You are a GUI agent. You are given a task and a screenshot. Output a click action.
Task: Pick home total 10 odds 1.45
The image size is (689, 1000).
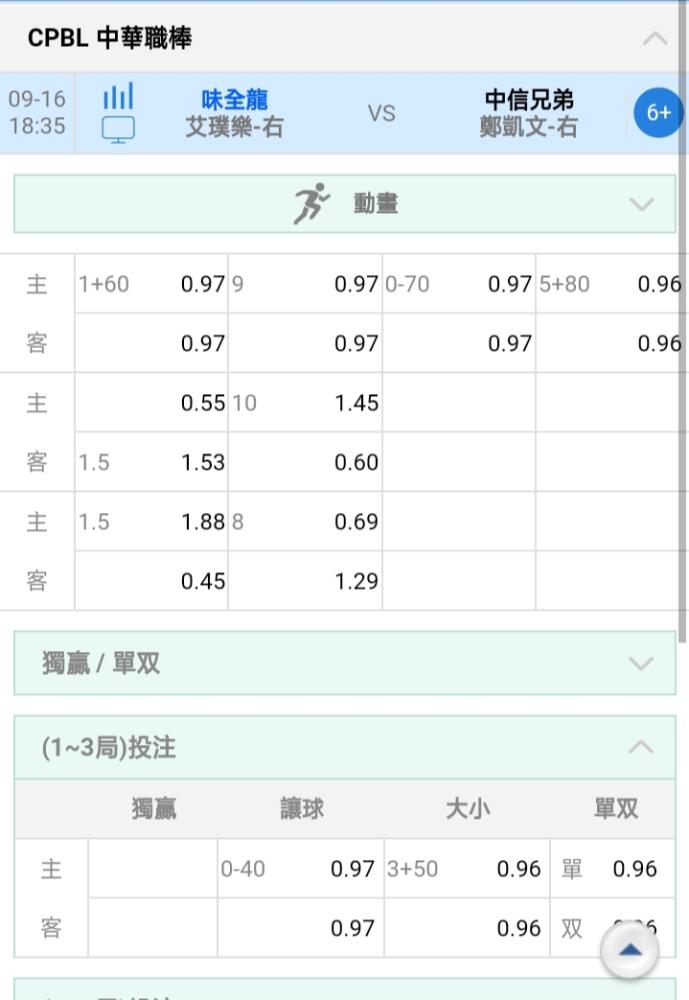pyautogui.click(x=306, y=402)
